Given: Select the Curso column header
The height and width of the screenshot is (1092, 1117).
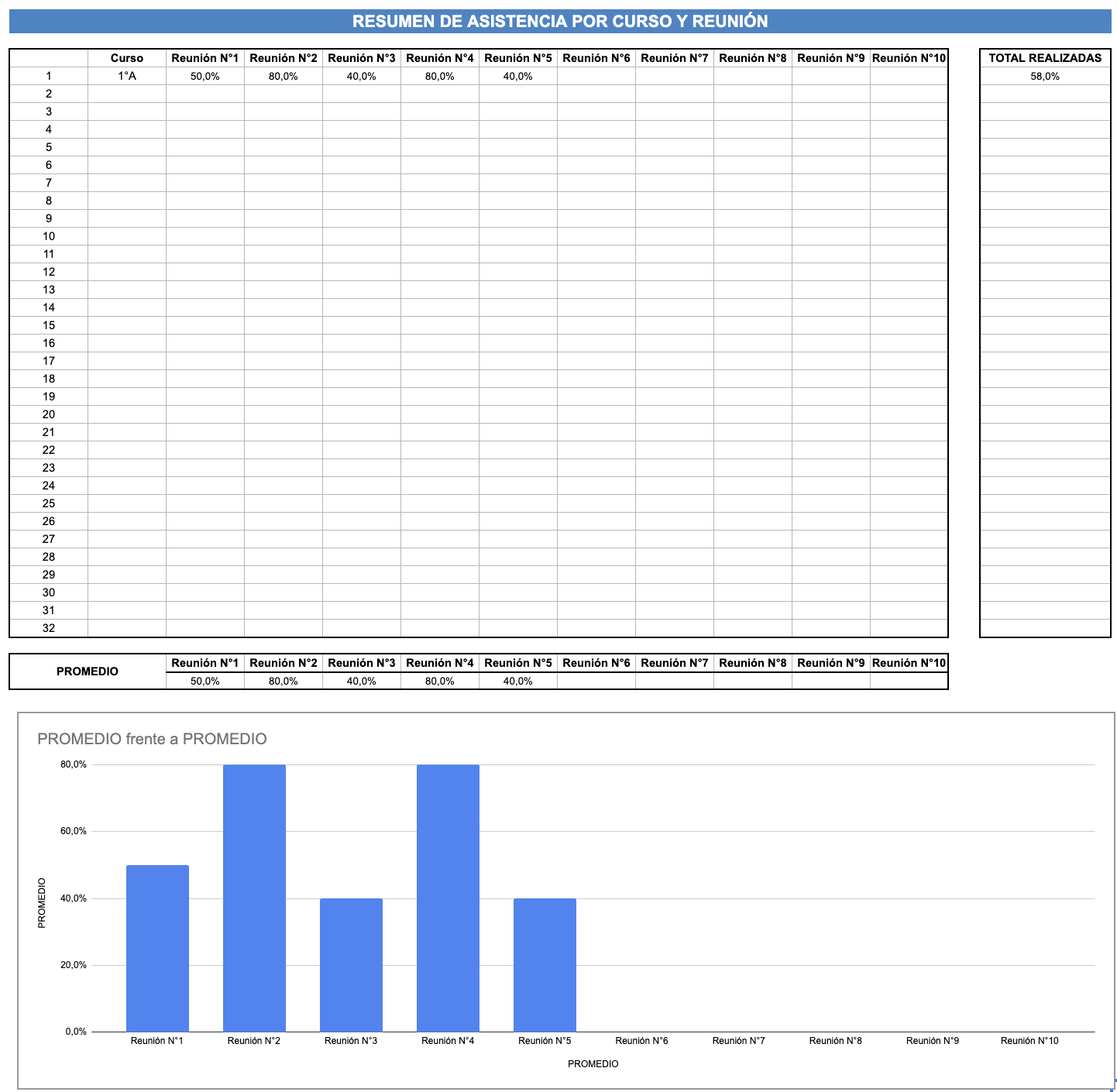Looking at the screenshot, I should click(127, 58).
